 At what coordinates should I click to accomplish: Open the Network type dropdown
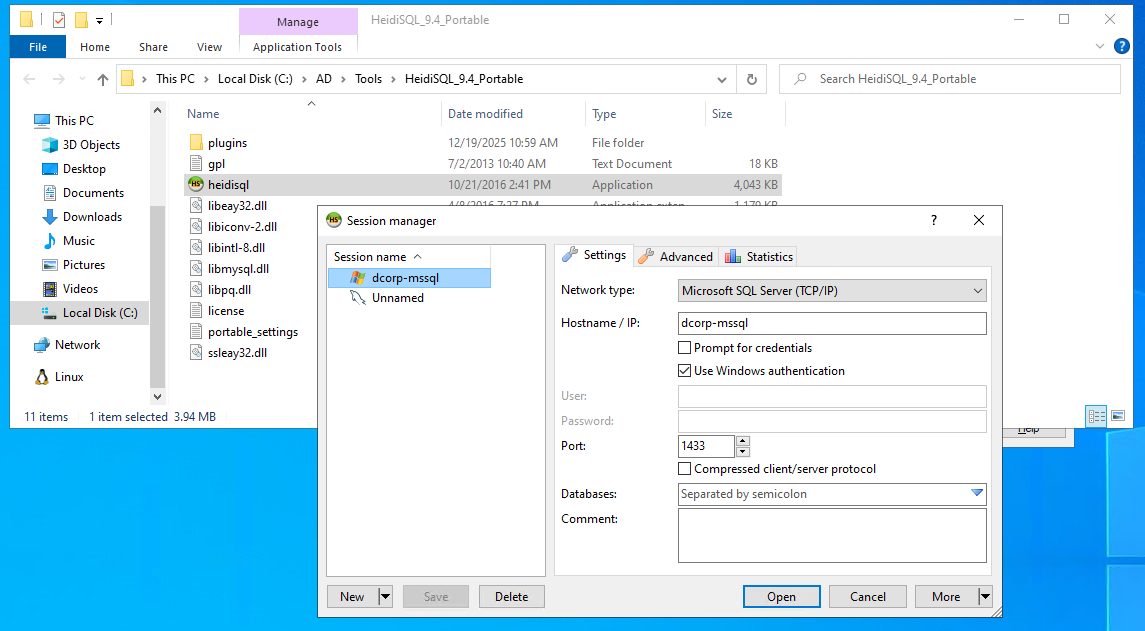pos(977,291)
